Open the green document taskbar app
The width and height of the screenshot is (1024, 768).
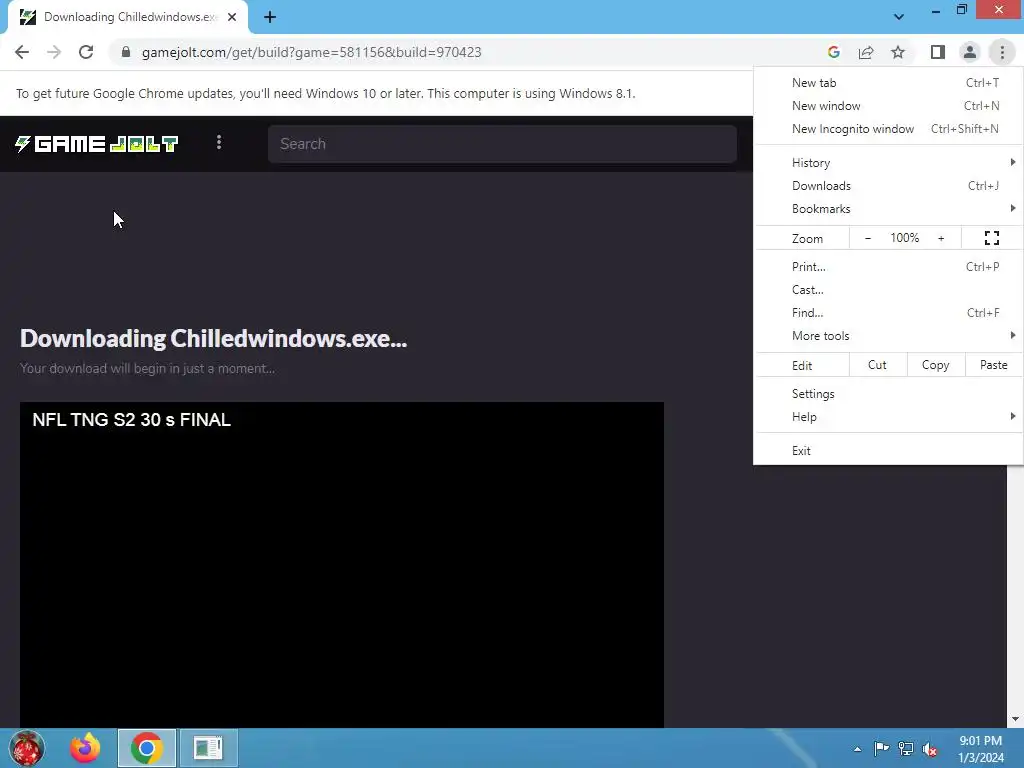pyautogui.click(x=209, y=748)
